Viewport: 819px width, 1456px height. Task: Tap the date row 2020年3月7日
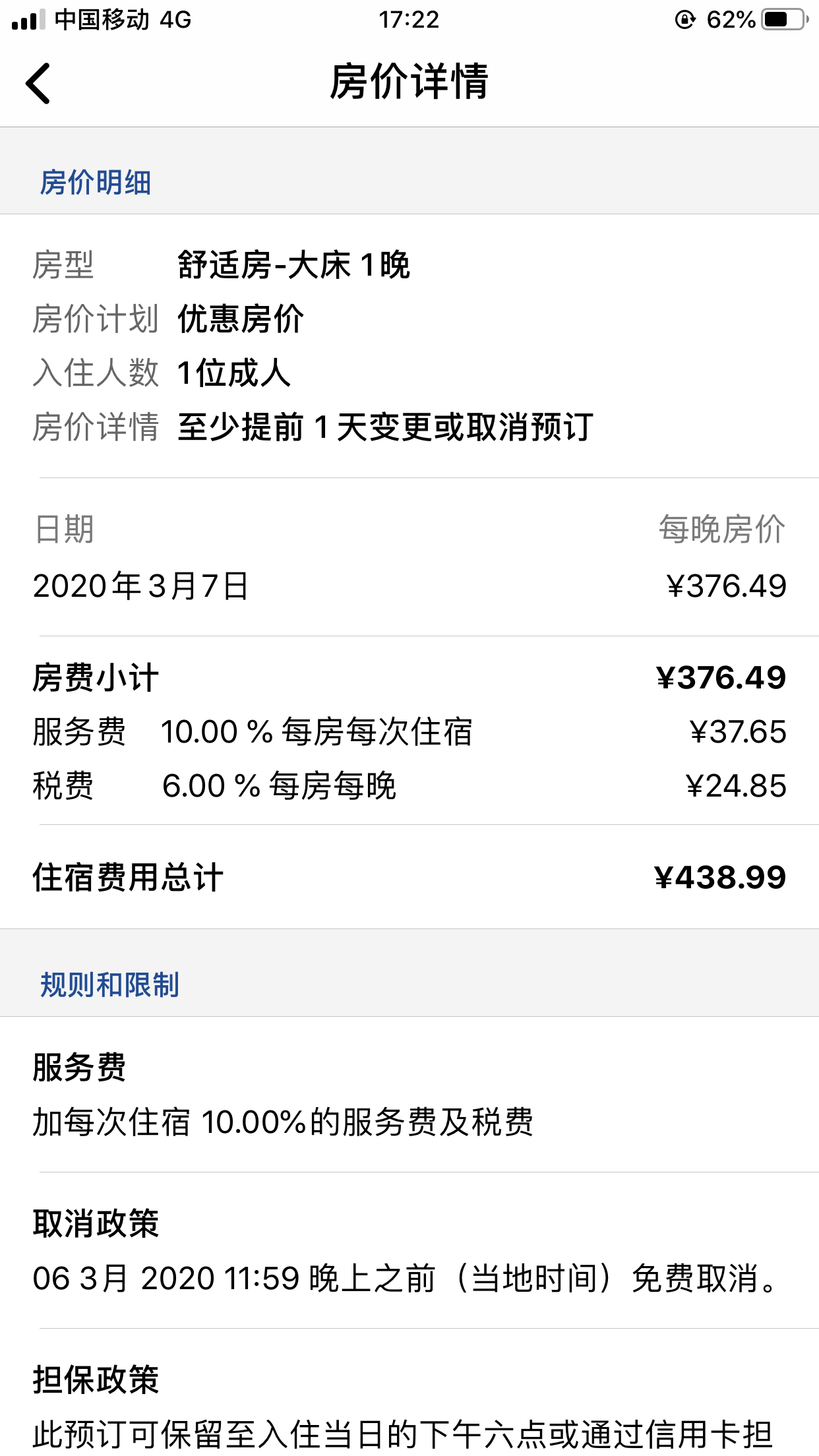(x=409, y=586)
